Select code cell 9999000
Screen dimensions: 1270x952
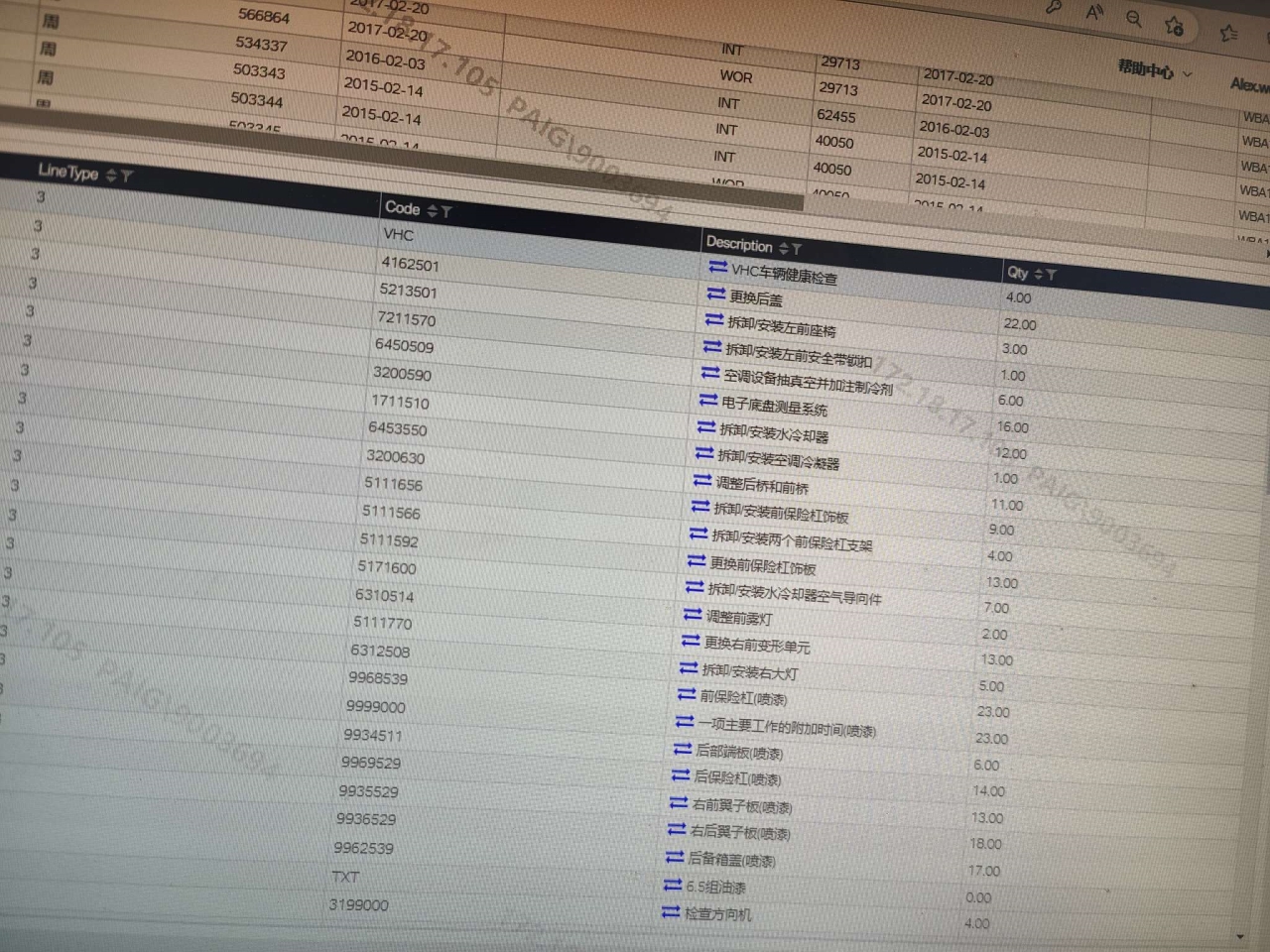click(x=375, y=706)
